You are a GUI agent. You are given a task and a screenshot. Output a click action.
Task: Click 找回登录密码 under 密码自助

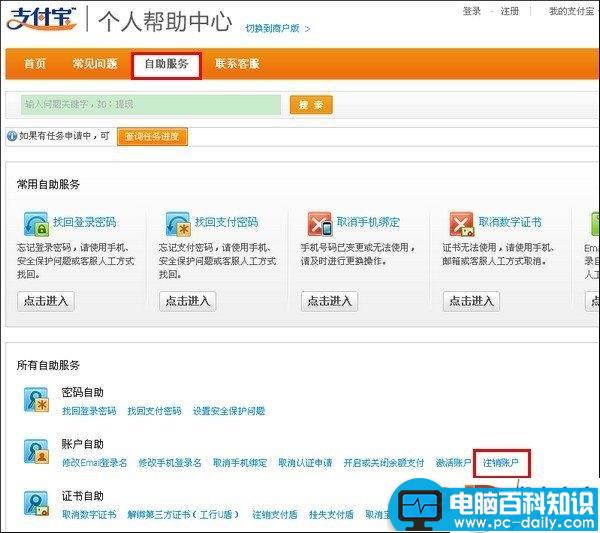89,411
